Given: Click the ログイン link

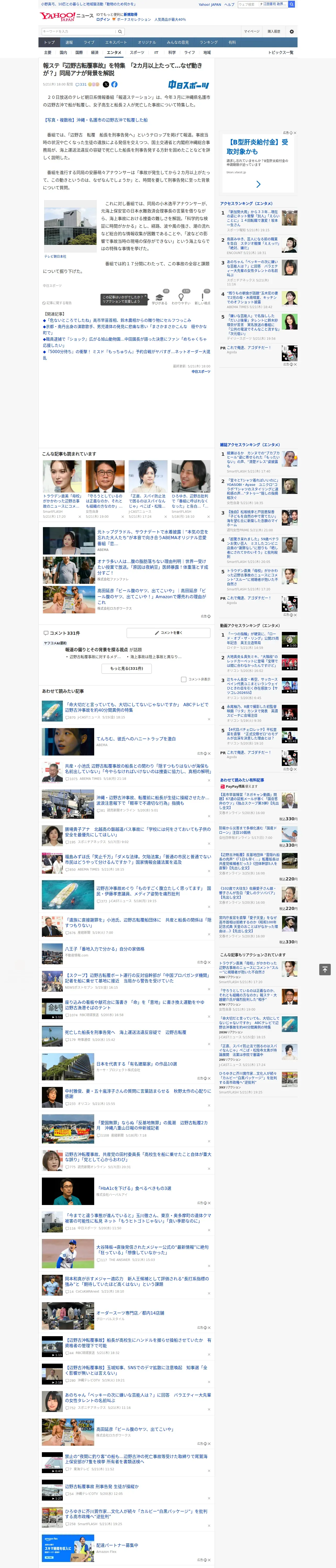Looking at the screenshot, I should [103, 20].
